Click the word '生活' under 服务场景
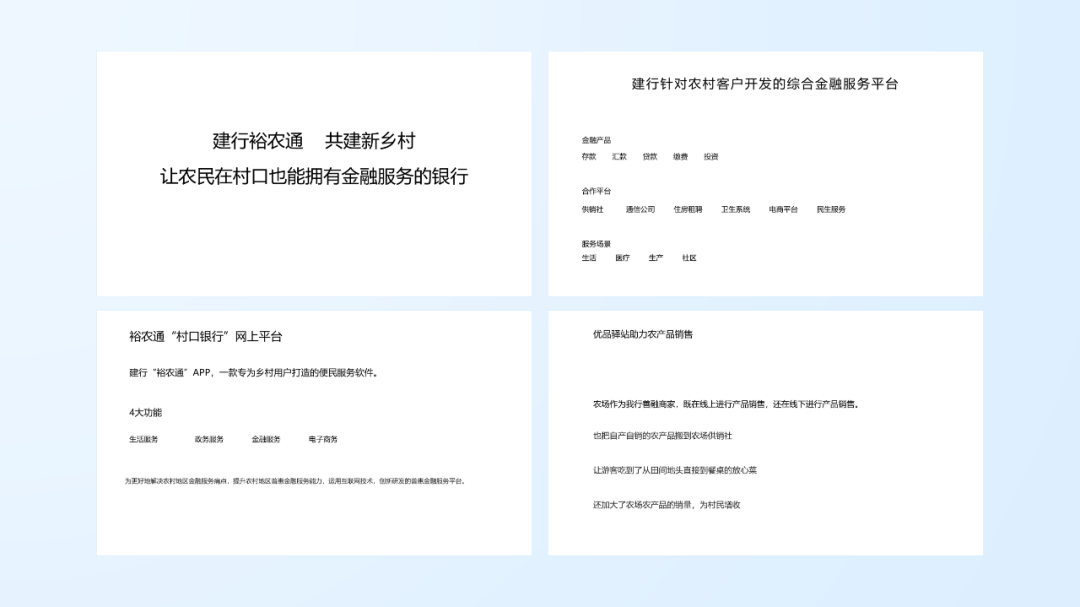This screenshot has width=1080, height=607. (589, 258)
